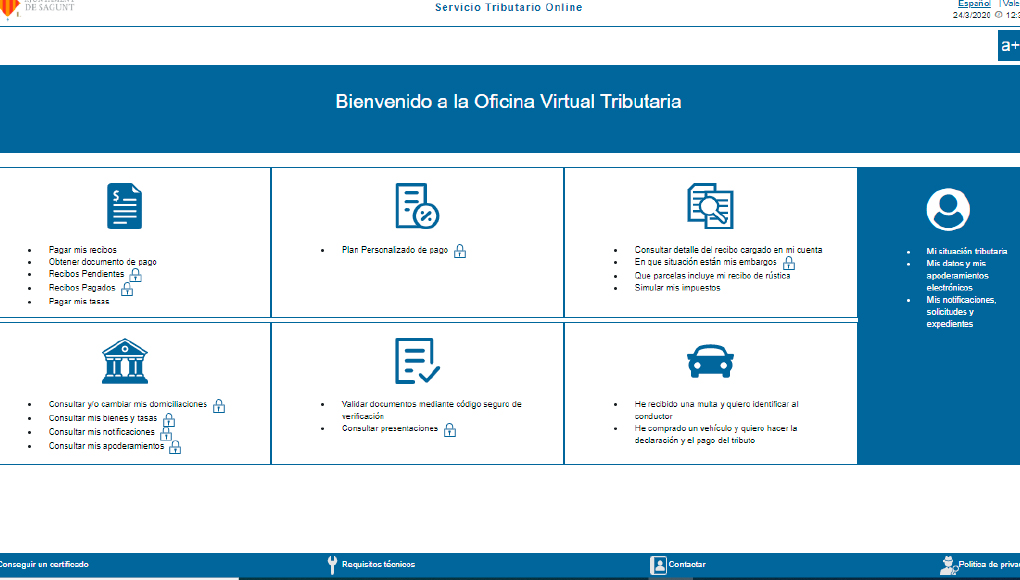Click the padlock next to Consultar mis apoderamientos
1020x580 pixels.
coord(176,447)
